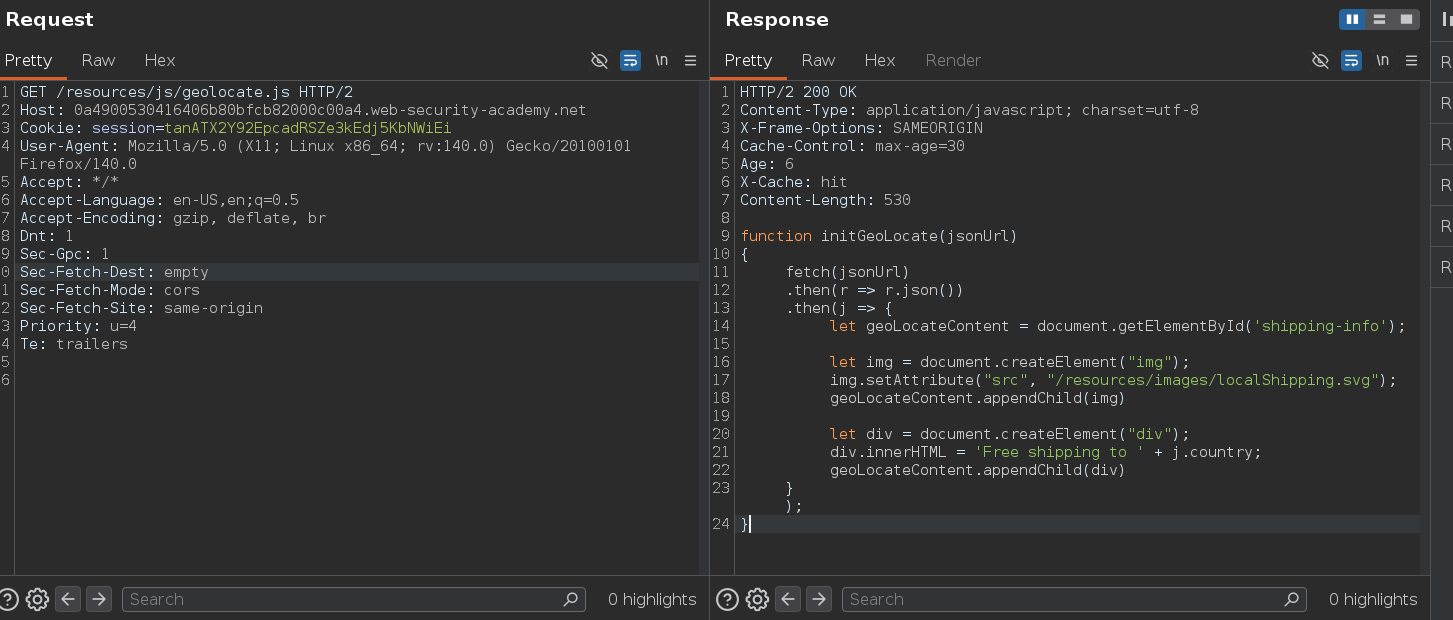Click the Request 0 highlights label
Screen dimensions: 1453x620
652,599
